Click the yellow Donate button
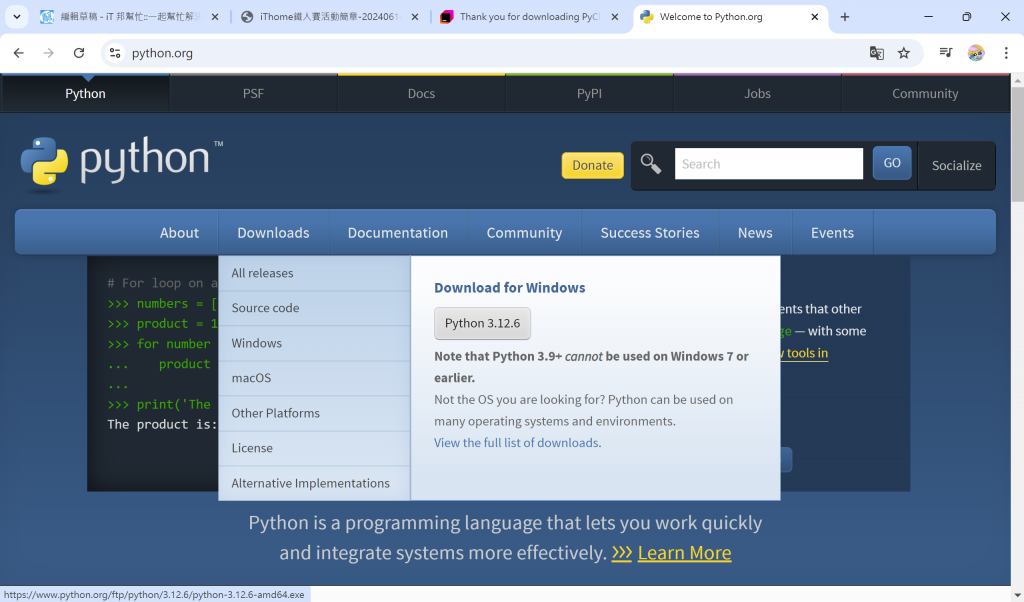 click(592, 165)
